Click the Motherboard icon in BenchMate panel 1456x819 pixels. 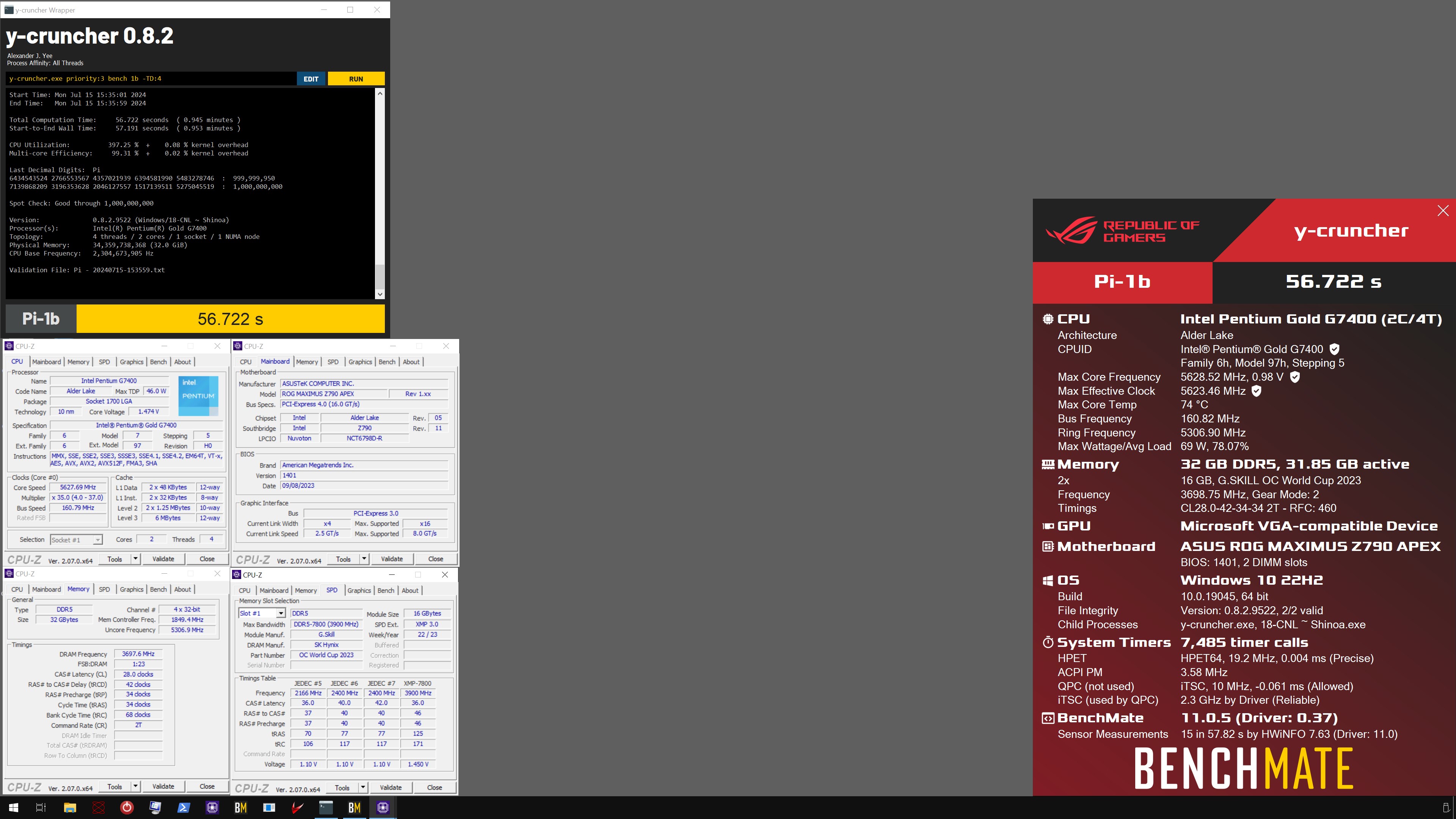point(1048,546)
